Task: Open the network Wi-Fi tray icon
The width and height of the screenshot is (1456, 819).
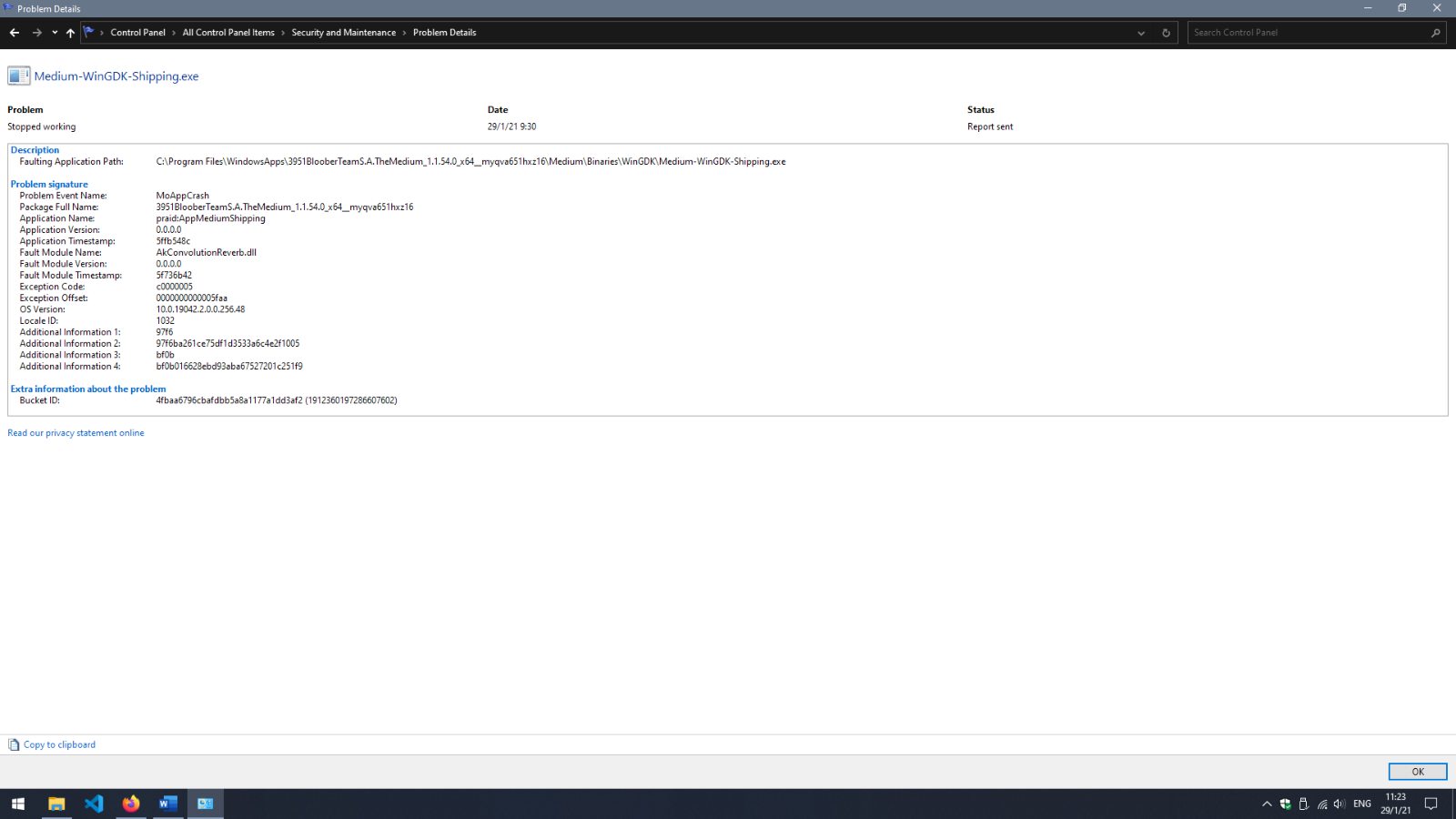Action: (x=1322, y=804)
